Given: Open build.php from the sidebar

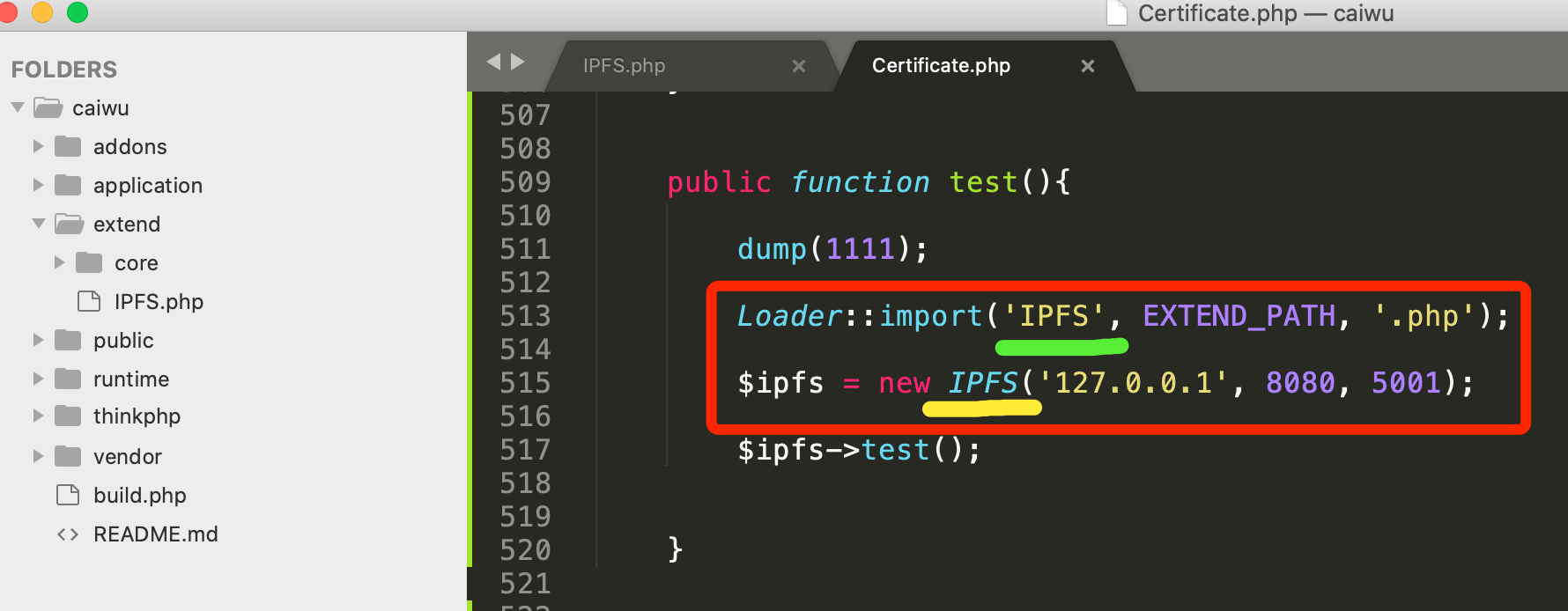Looking at the screenshot, I should pyautogui.click(x=140, y=496).
